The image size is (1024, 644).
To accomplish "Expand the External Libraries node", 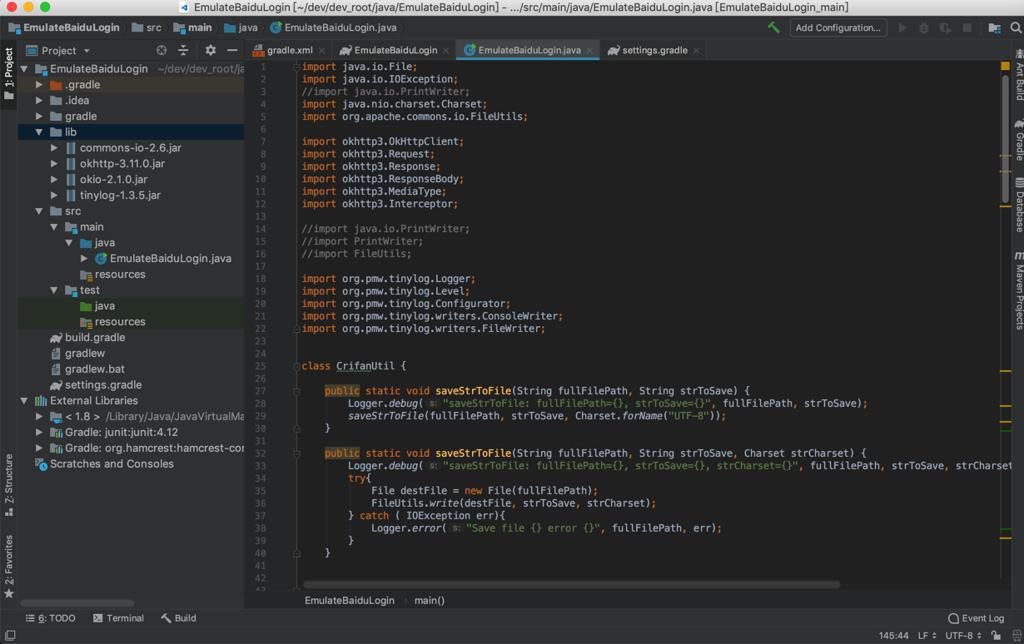I will (x=25, y=401).
